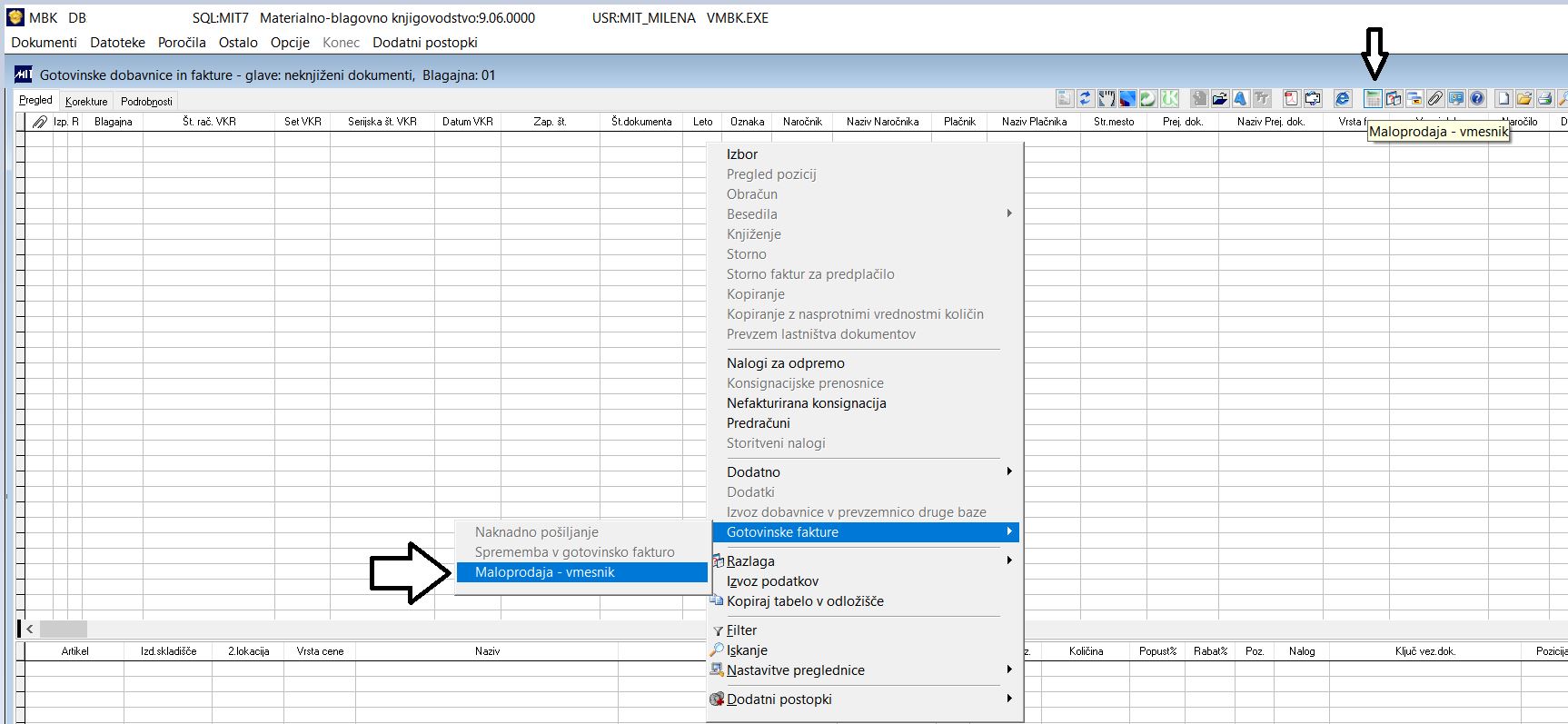Click the printer toolbar icon
The width and height of the screenshot is (1568, 724).
coord(1545,98)
